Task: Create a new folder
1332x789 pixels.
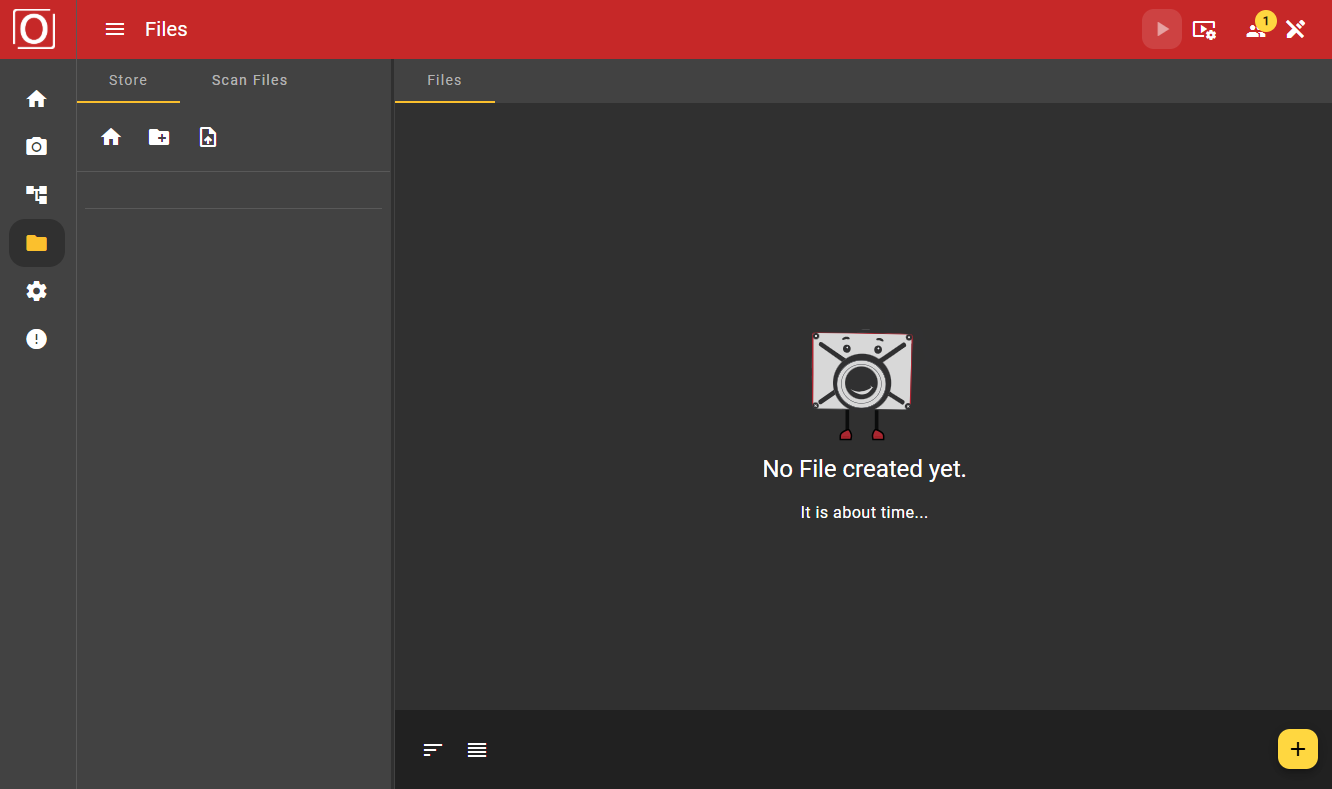Action: pos(159,137)
